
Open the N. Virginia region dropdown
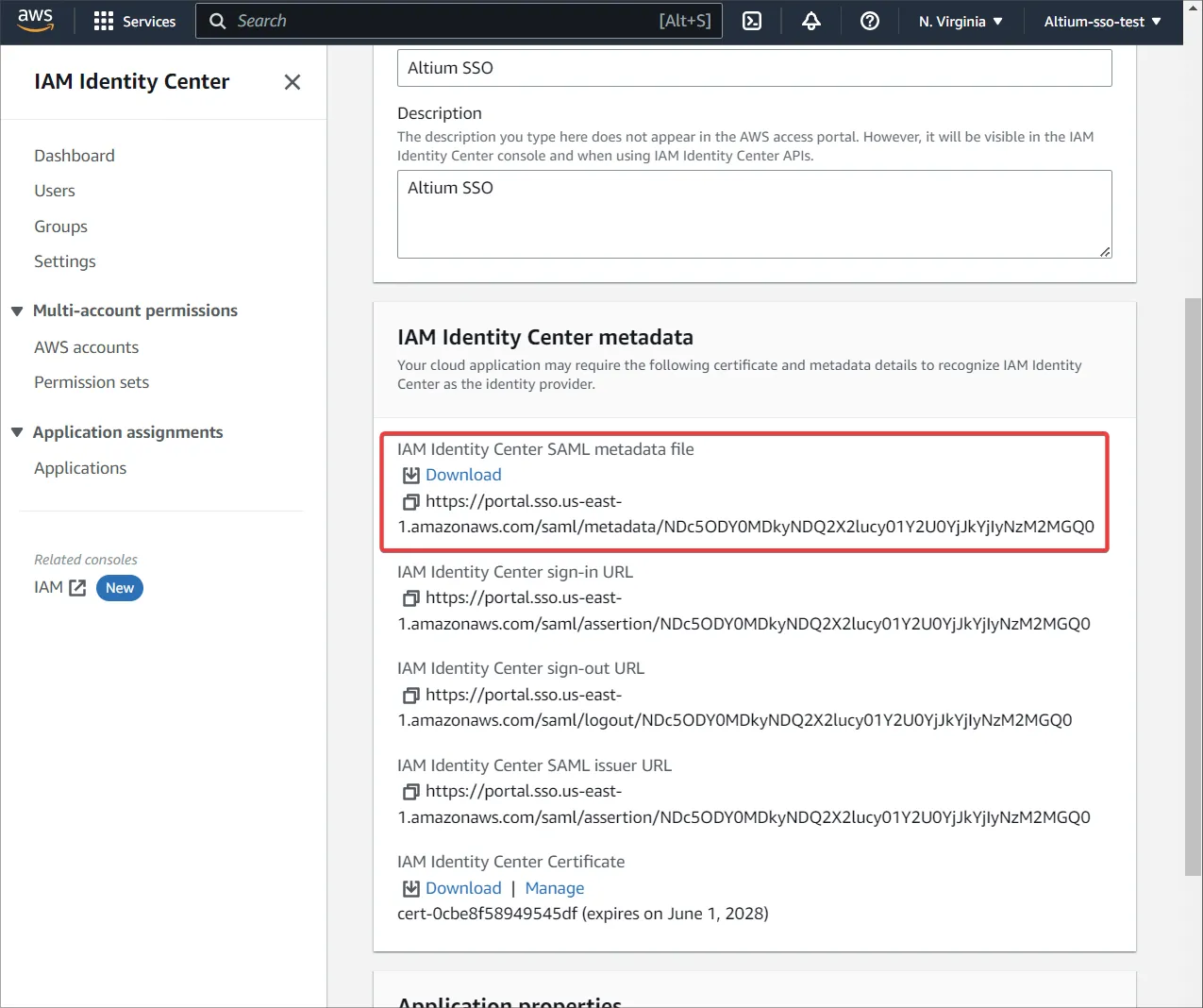[961, 21]
